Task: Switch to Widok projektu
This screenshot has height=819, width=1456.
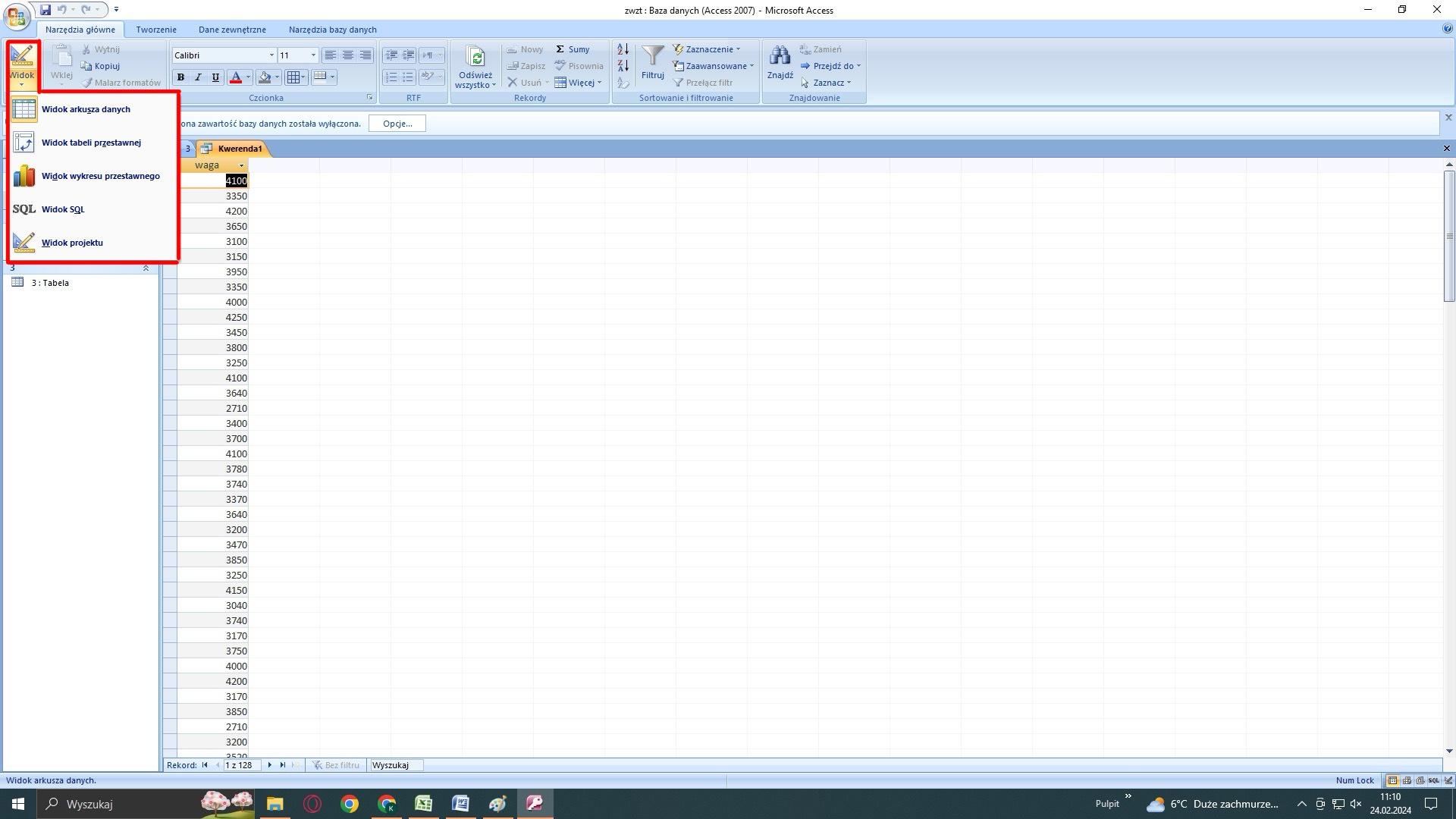Action: point(94,243)
